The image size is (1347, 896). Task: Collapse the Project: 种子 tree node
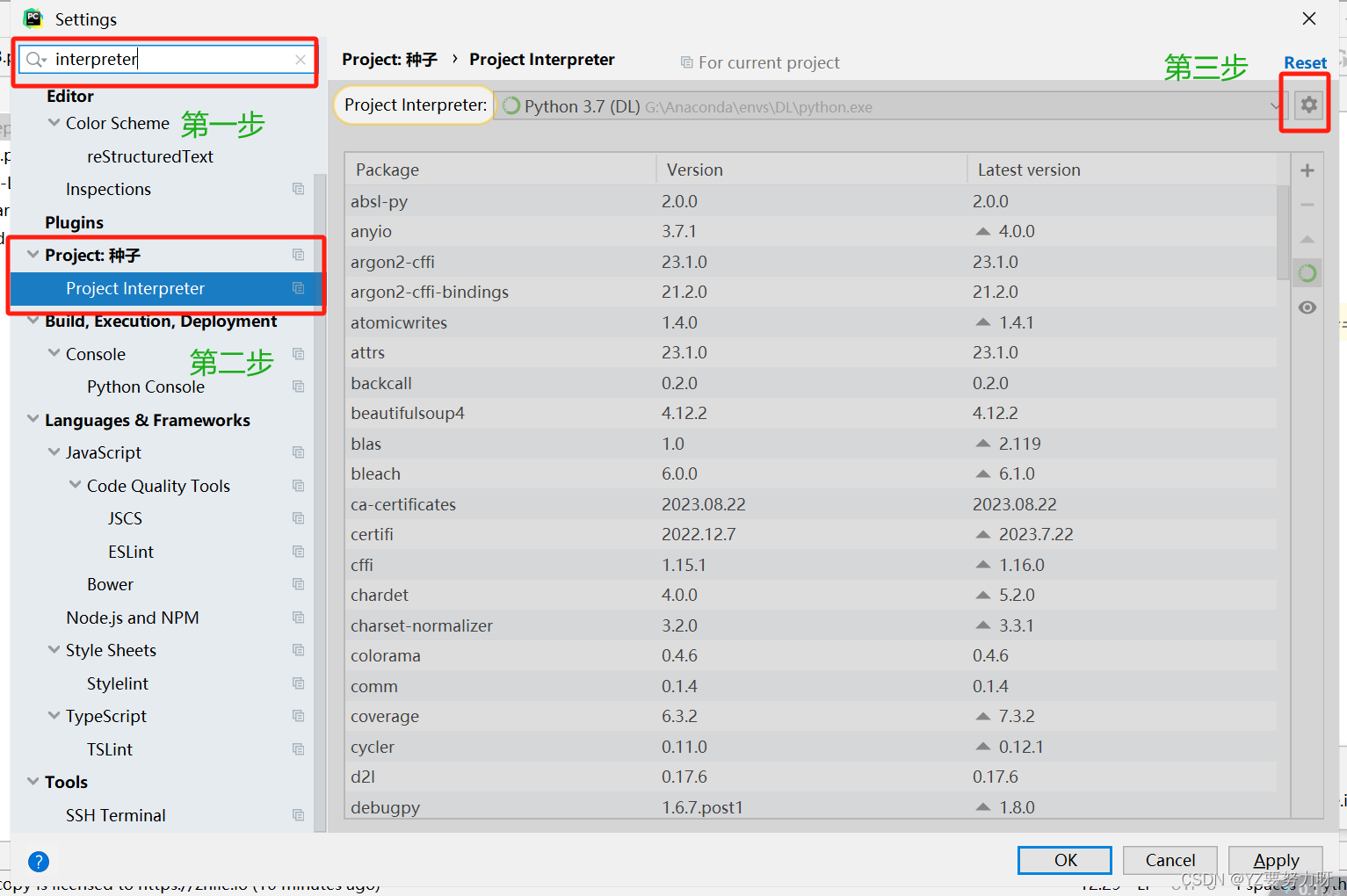point(33,255)
